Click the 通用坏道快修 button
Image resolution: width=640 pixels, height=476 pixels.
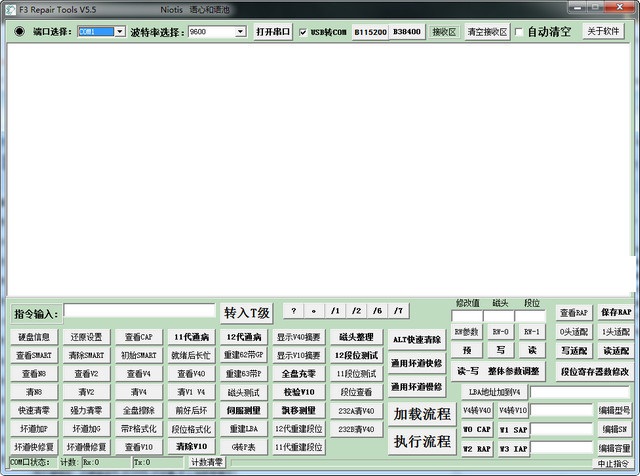(417, 363)
